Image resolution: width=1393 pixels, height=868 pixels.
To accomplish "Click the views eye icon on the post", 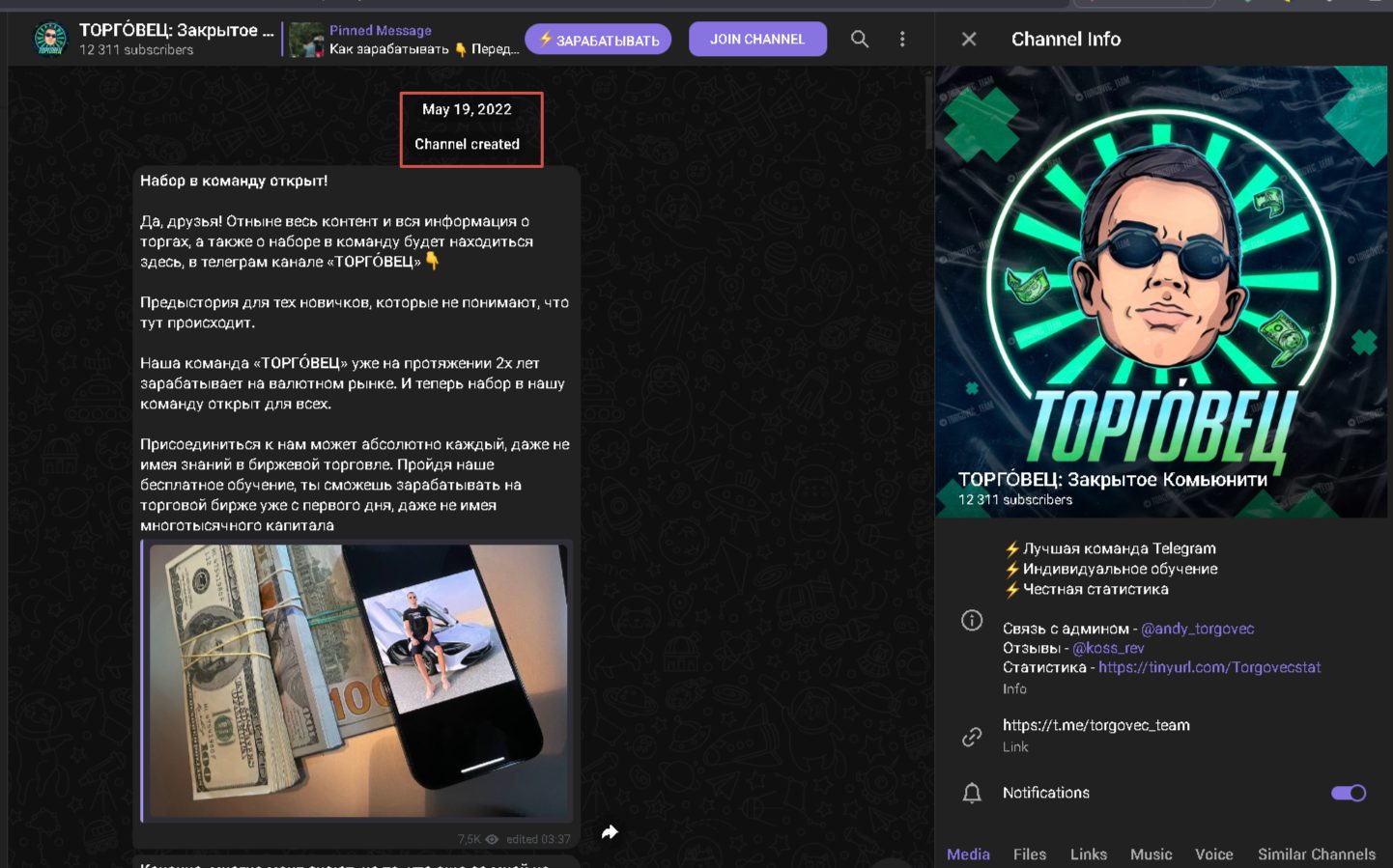I will [492, 839].
